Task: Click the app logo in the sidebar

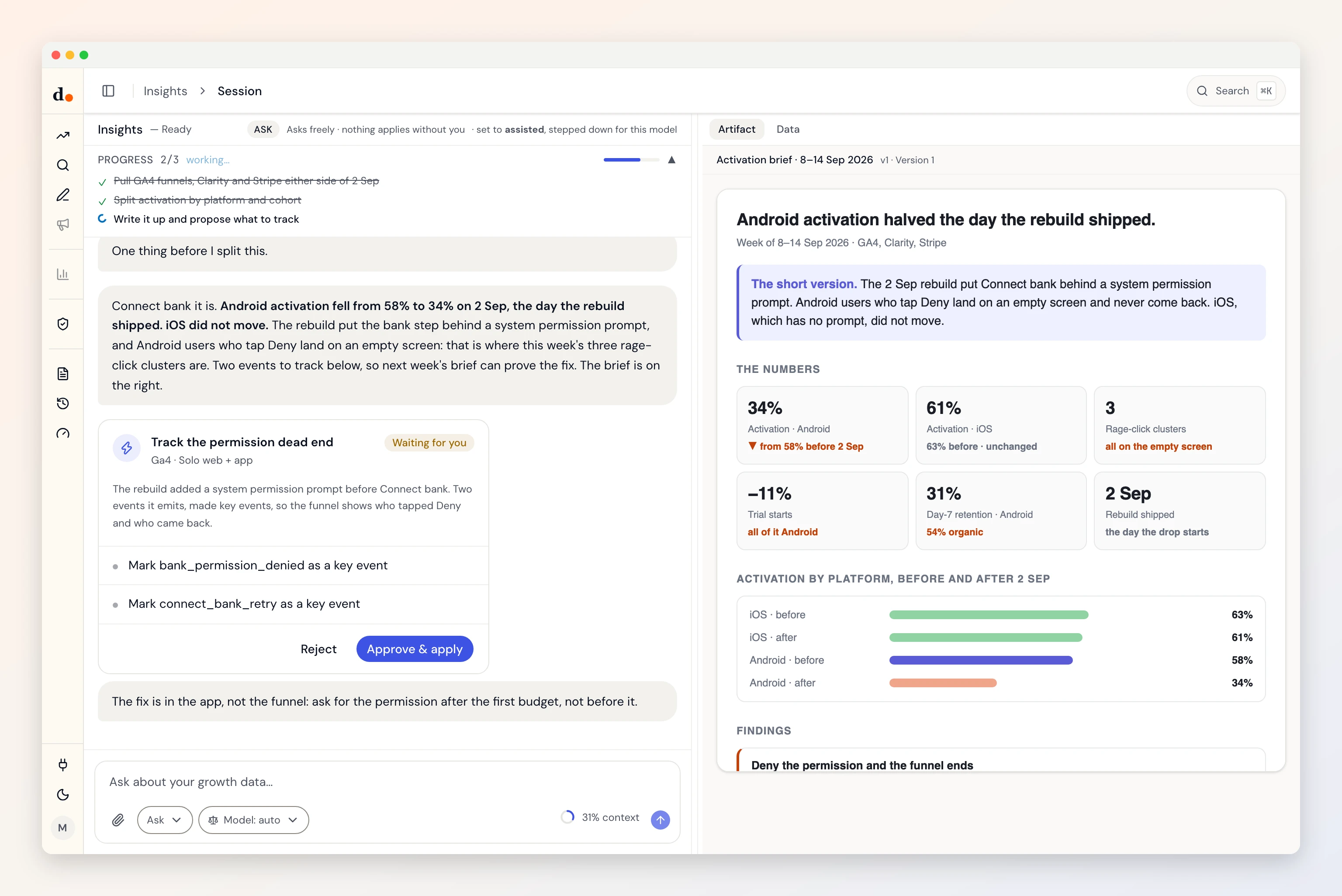Action: (x=63, y=94)
